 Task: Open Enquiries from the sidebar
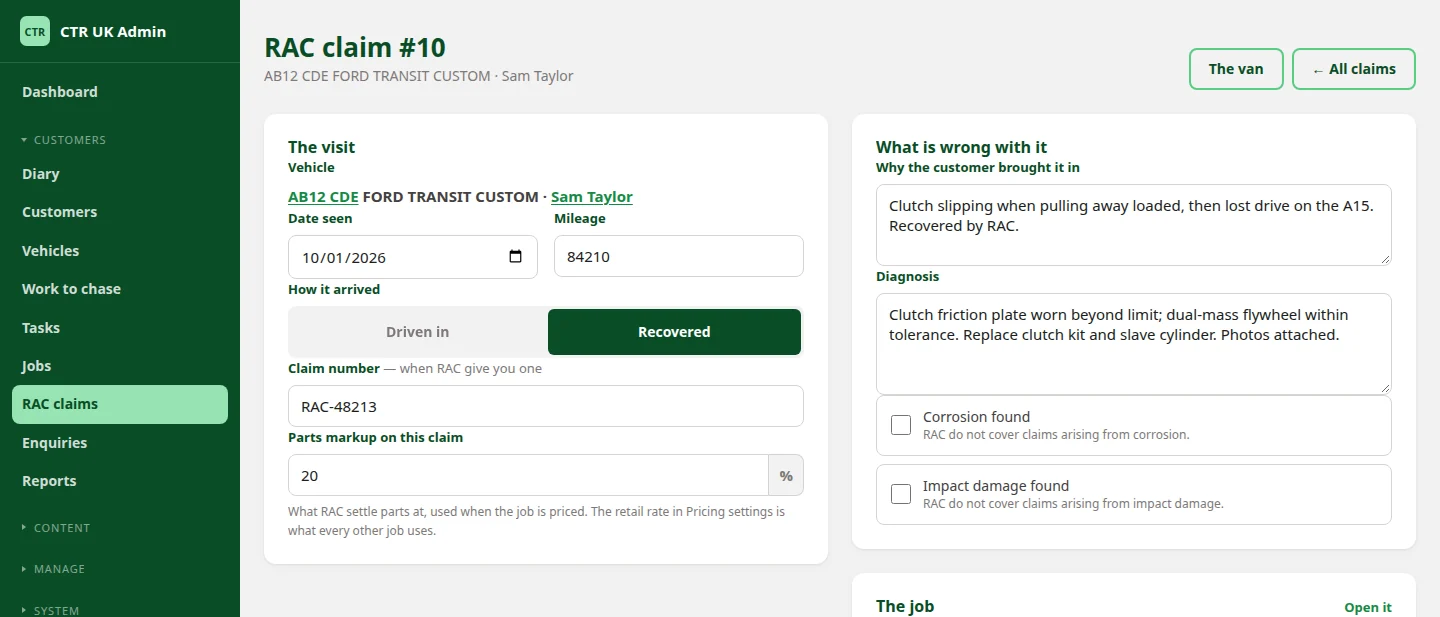click(x=120, y=443)
